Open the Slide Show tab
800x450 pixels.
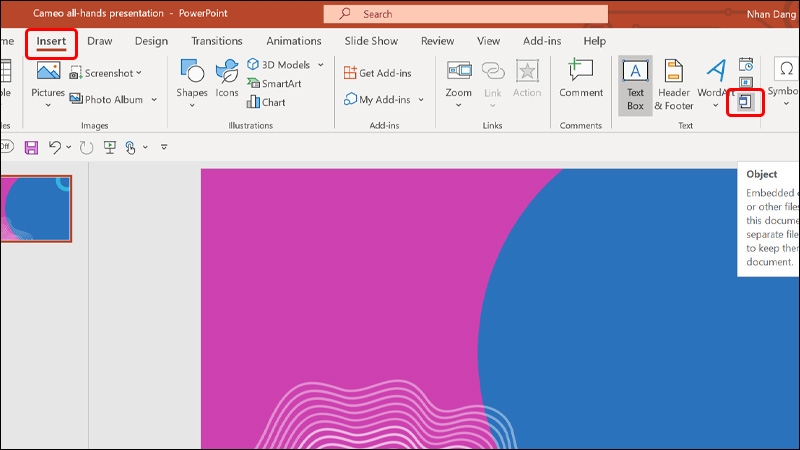(x=371, y=41)
